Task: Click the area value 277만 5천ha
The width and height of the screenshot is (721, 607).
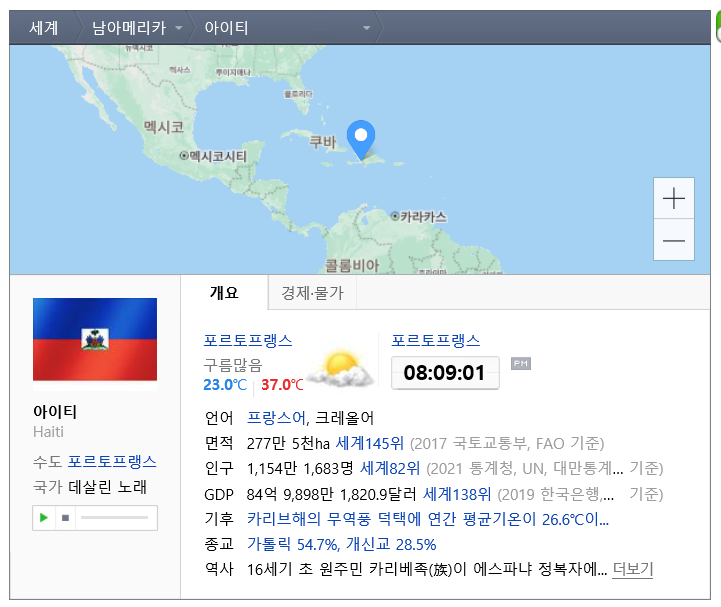Action: pyautogui.click(x=288, y=443)
